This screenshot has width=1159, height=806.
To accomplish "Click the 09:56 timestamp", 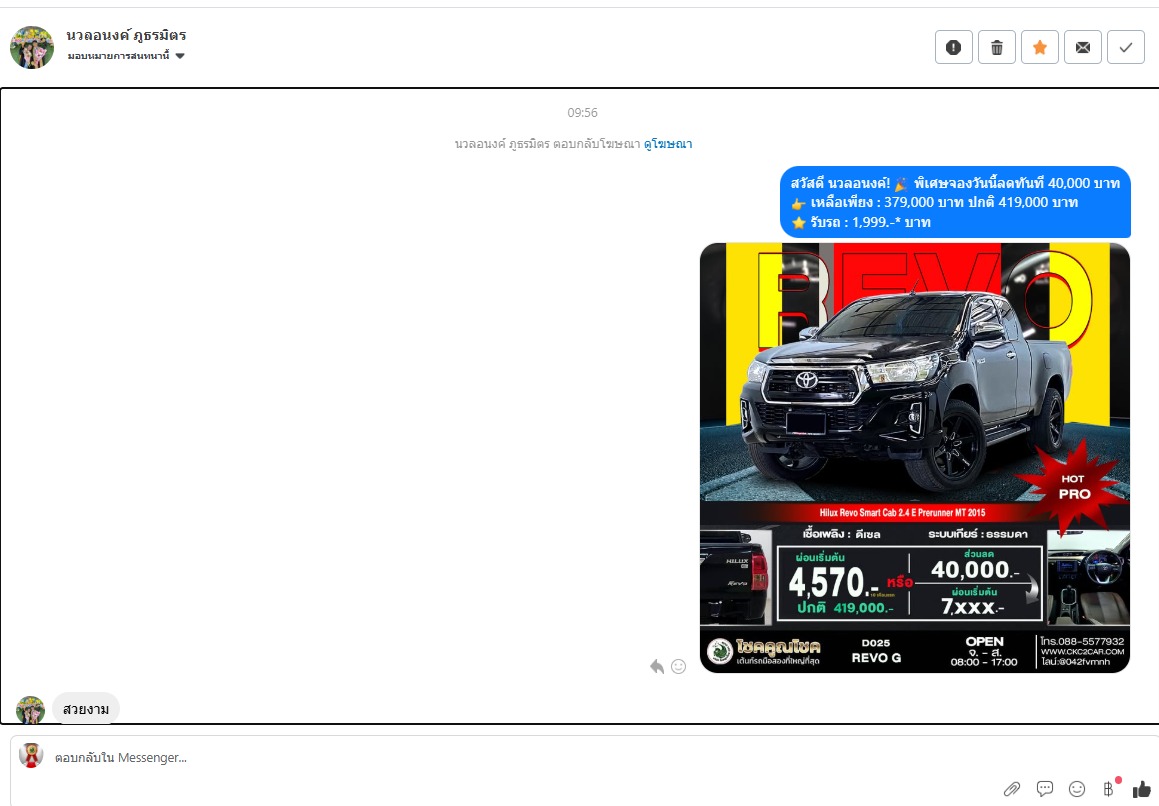I will coord(582,113).
